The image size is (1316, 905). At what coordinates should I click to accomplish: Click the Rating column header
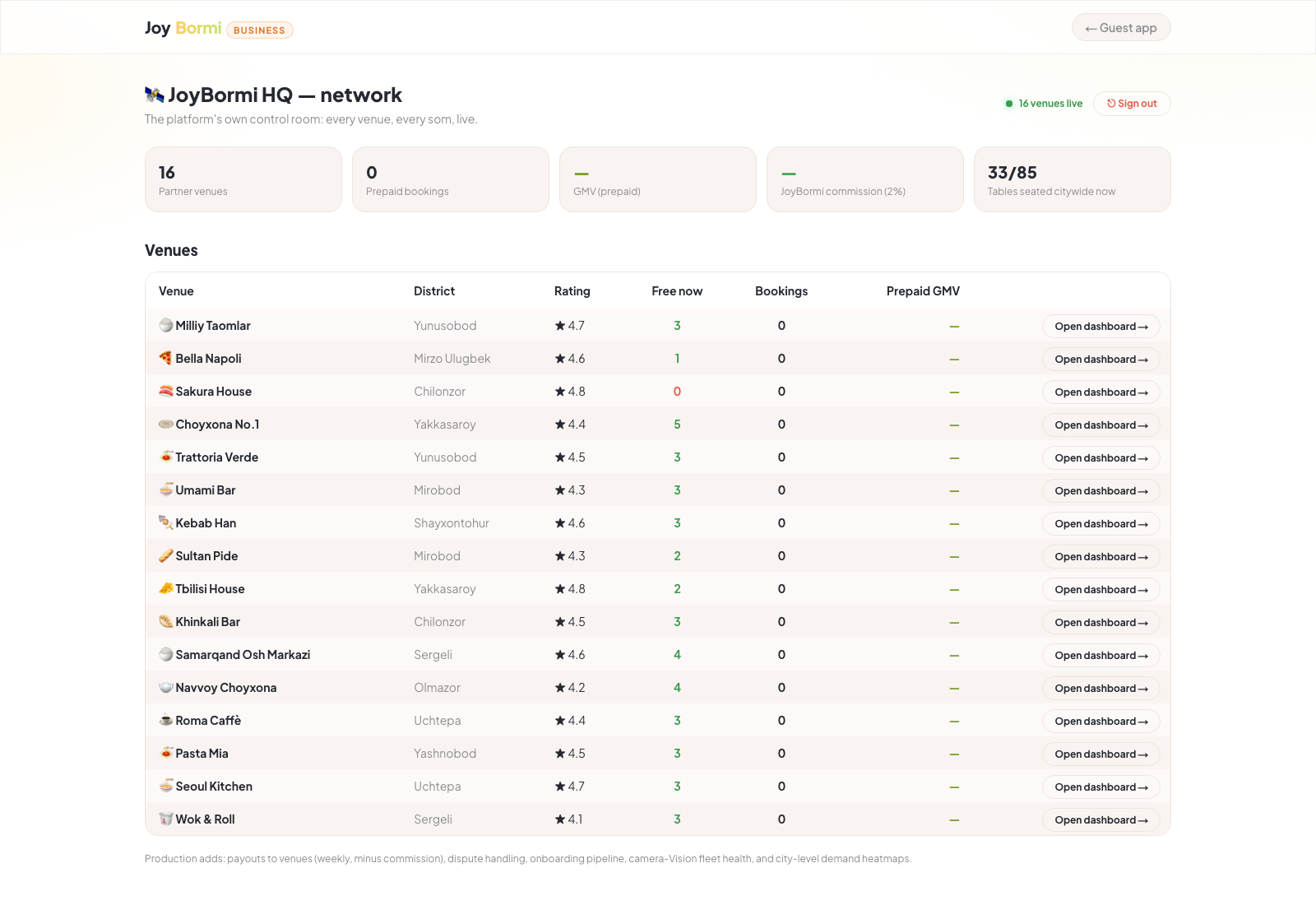tap(572, 291)
